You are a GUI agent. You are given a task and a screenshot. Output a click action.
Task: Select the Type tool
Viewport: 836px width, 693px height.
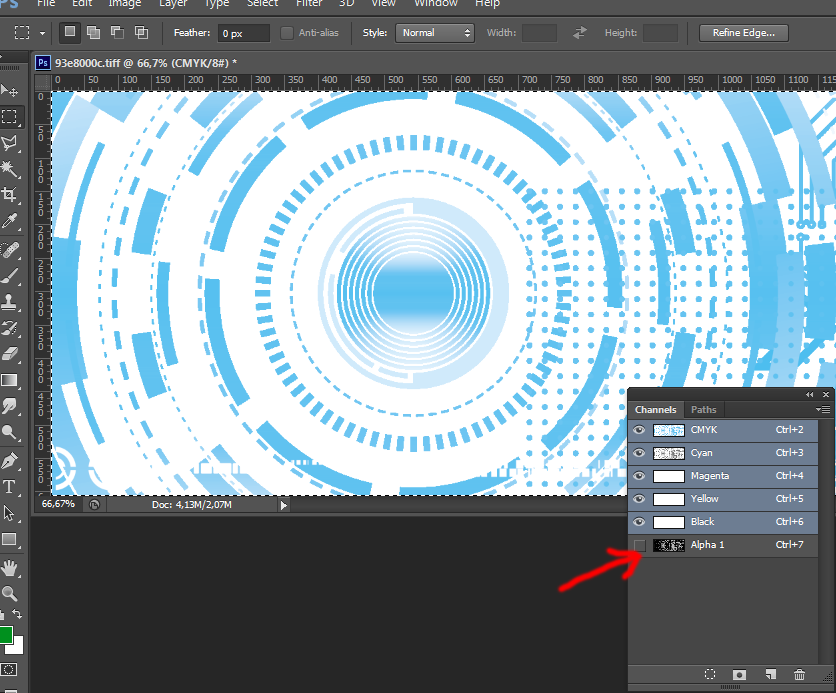point(10,487)
